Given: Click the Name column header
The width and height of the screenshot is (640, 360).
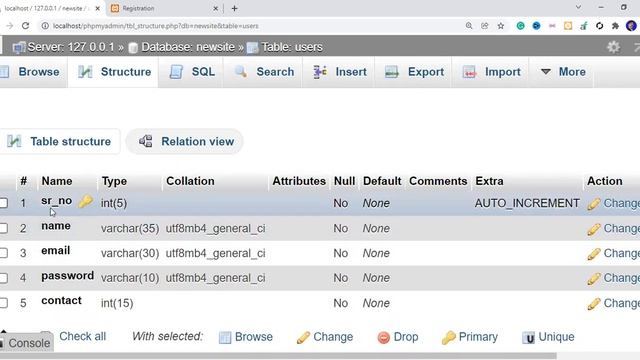Looking at the screenshot, I should pyautogui.click(x=57, y=181).
